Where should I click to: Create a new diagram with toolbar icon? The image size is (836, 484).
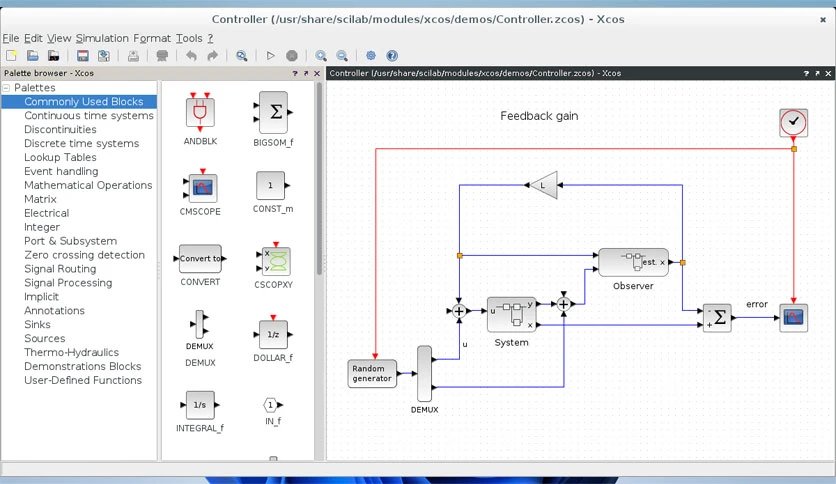pos(11,55)
